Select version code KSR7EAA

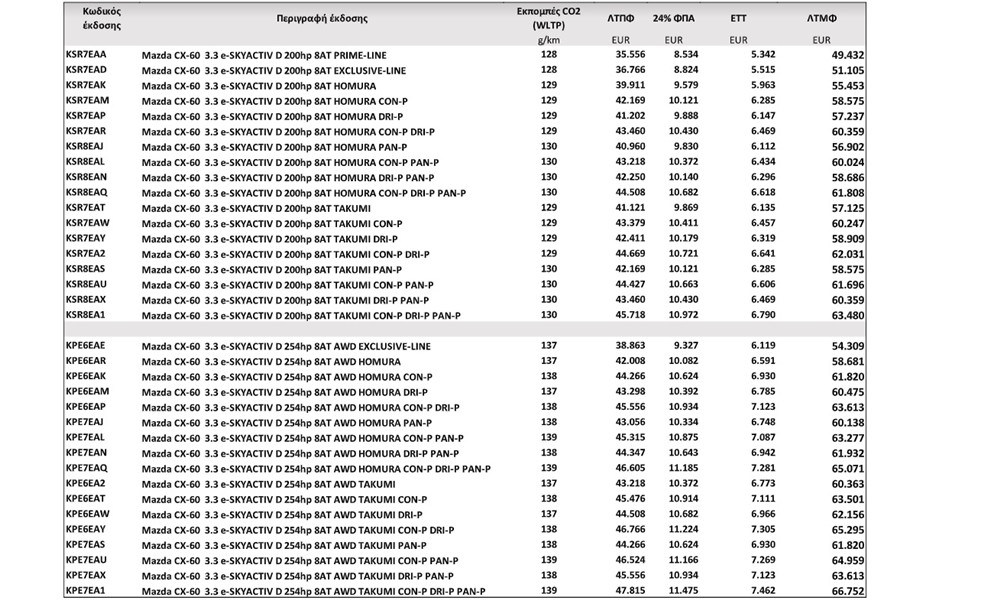[85, 55]
